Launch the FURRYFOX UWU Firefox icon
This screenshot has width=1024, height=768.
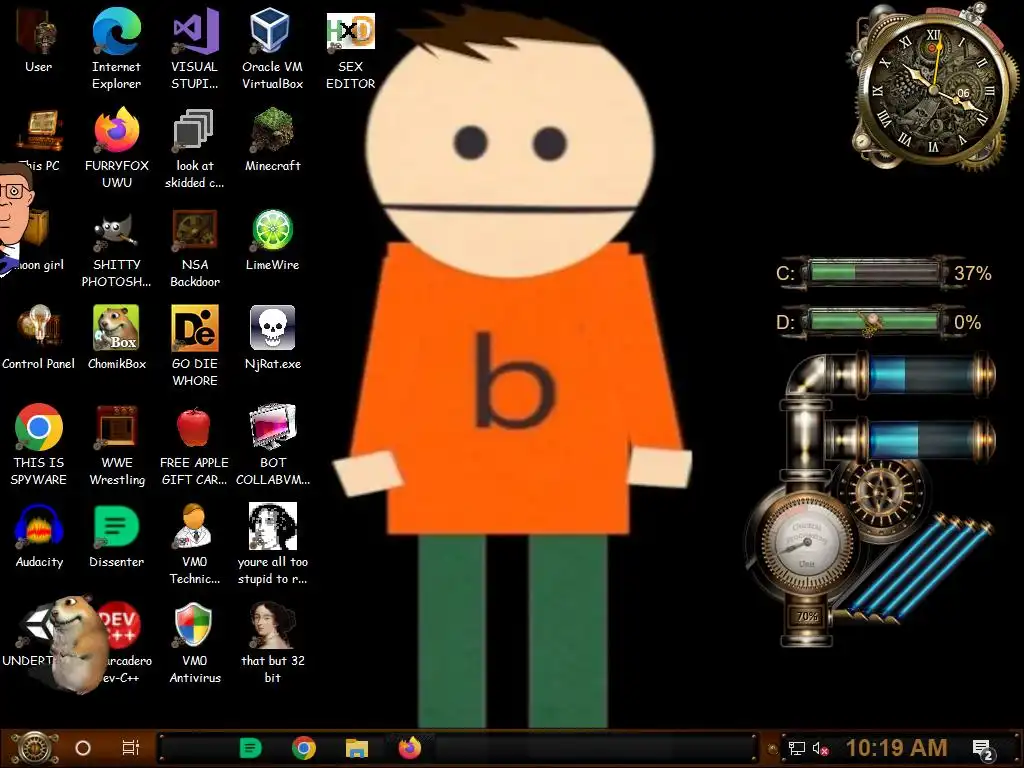tap(117, 148)
